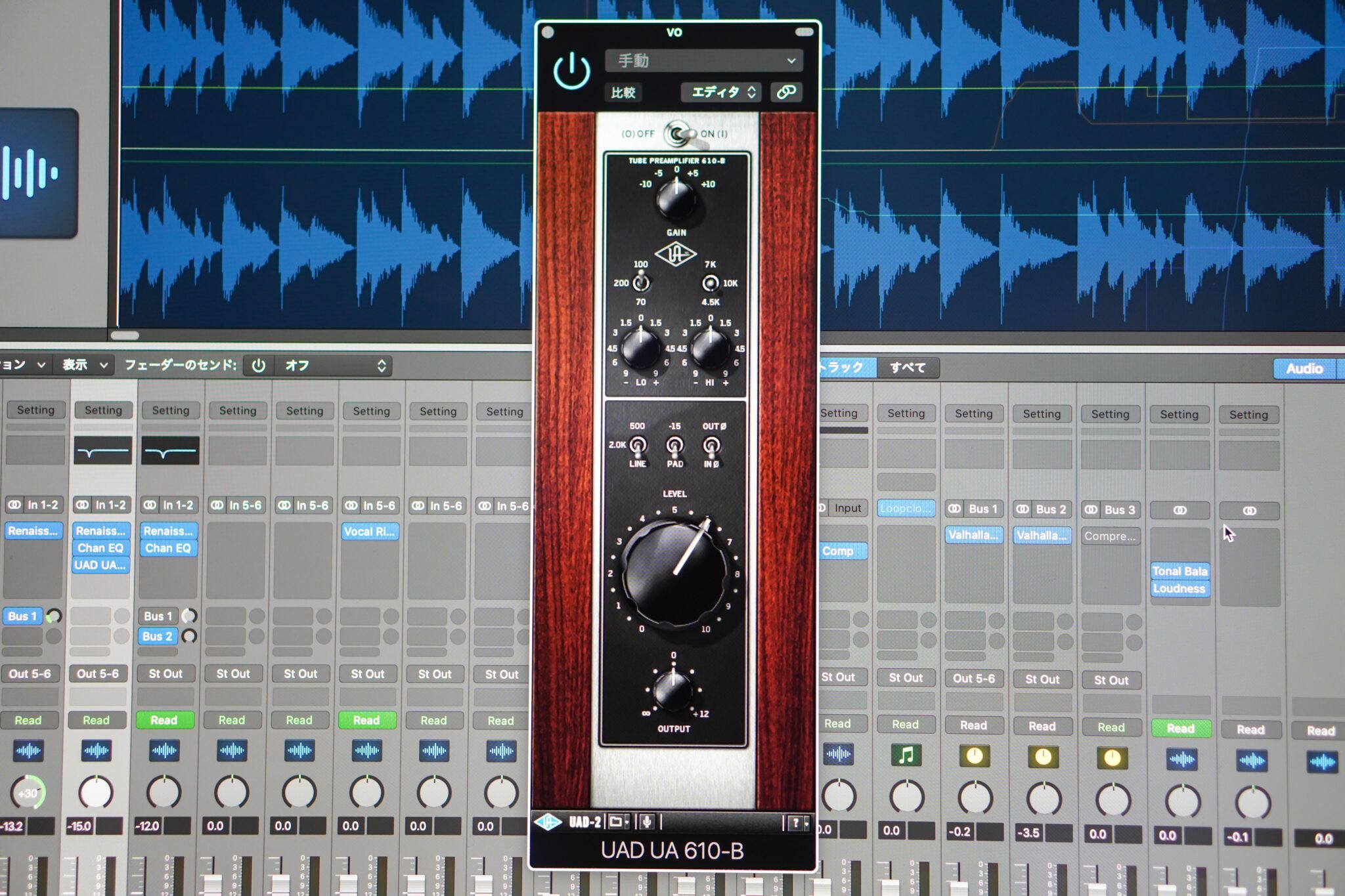Open the Channel EQ thumbnail on the -15.0 channel
The width and height of the screenshot is (1345, 896).
pyautogui.click(x=102, y=451)
